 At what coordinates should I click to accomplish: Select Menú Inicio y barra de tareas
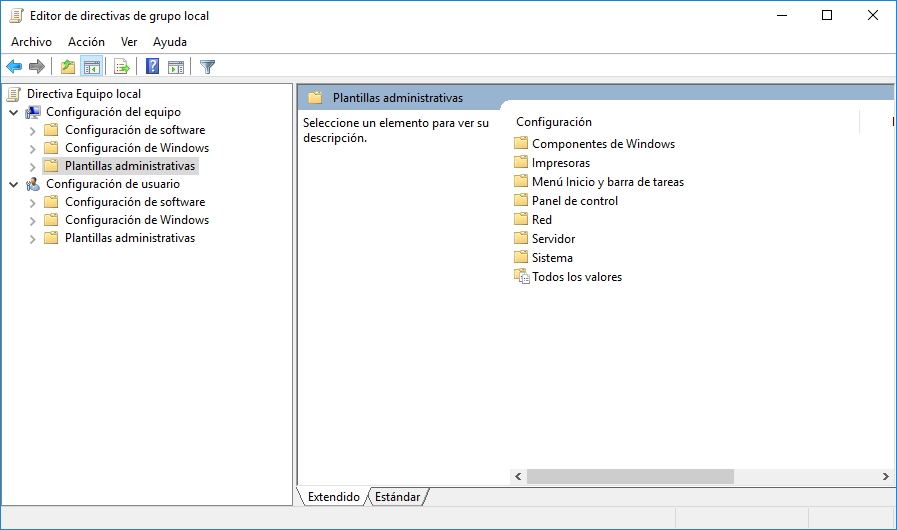tap(608, 181)
